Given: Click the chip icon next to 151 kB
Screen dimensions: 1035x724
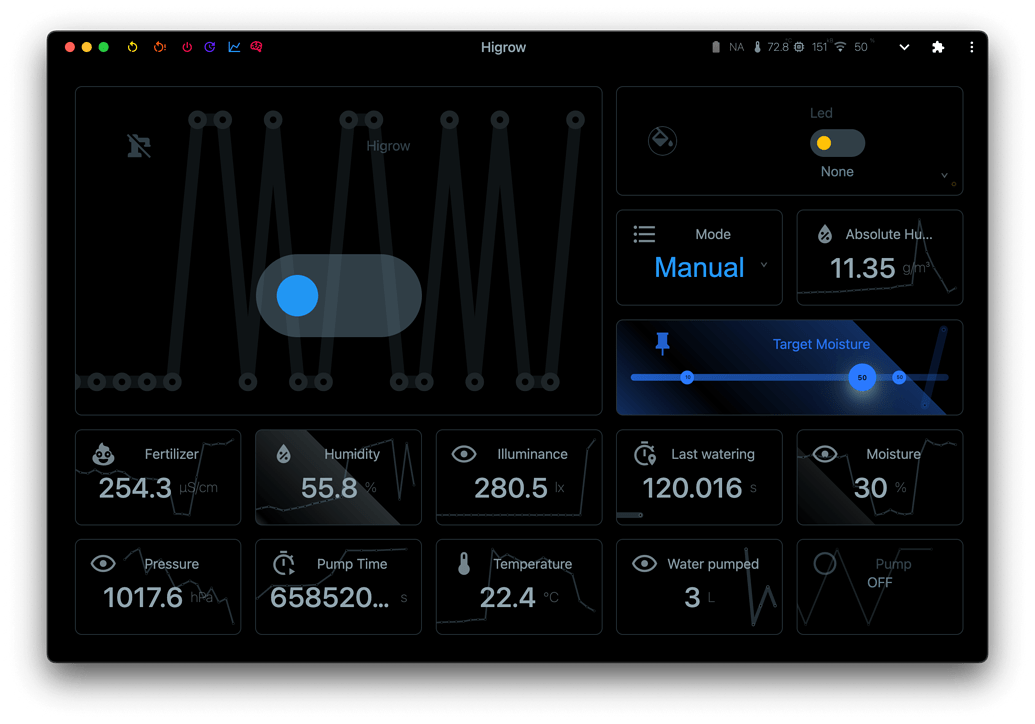Looking at the screenshot, I should (798, 47).
